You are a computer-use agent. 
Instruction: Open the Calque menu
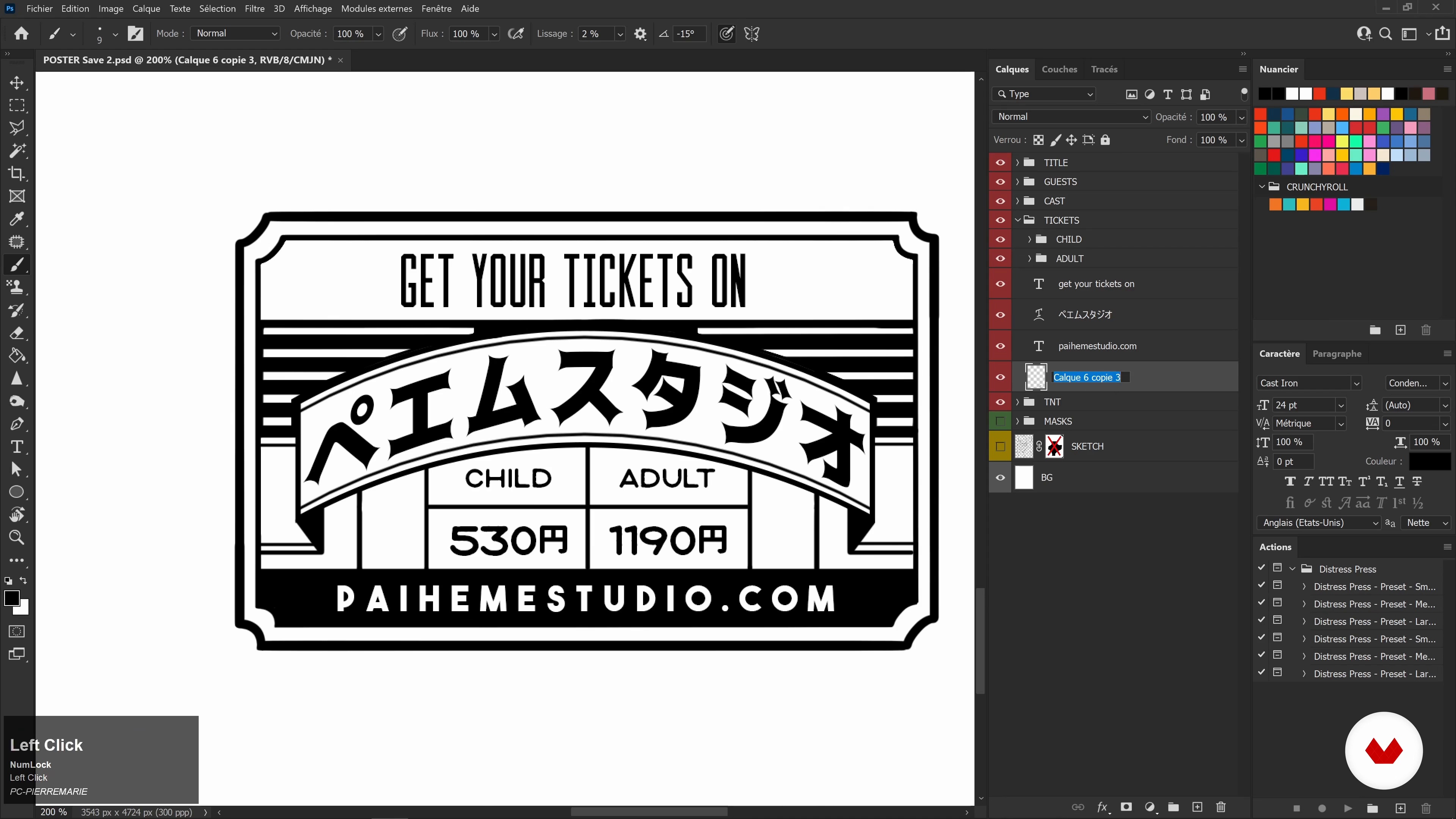point(146,8)
